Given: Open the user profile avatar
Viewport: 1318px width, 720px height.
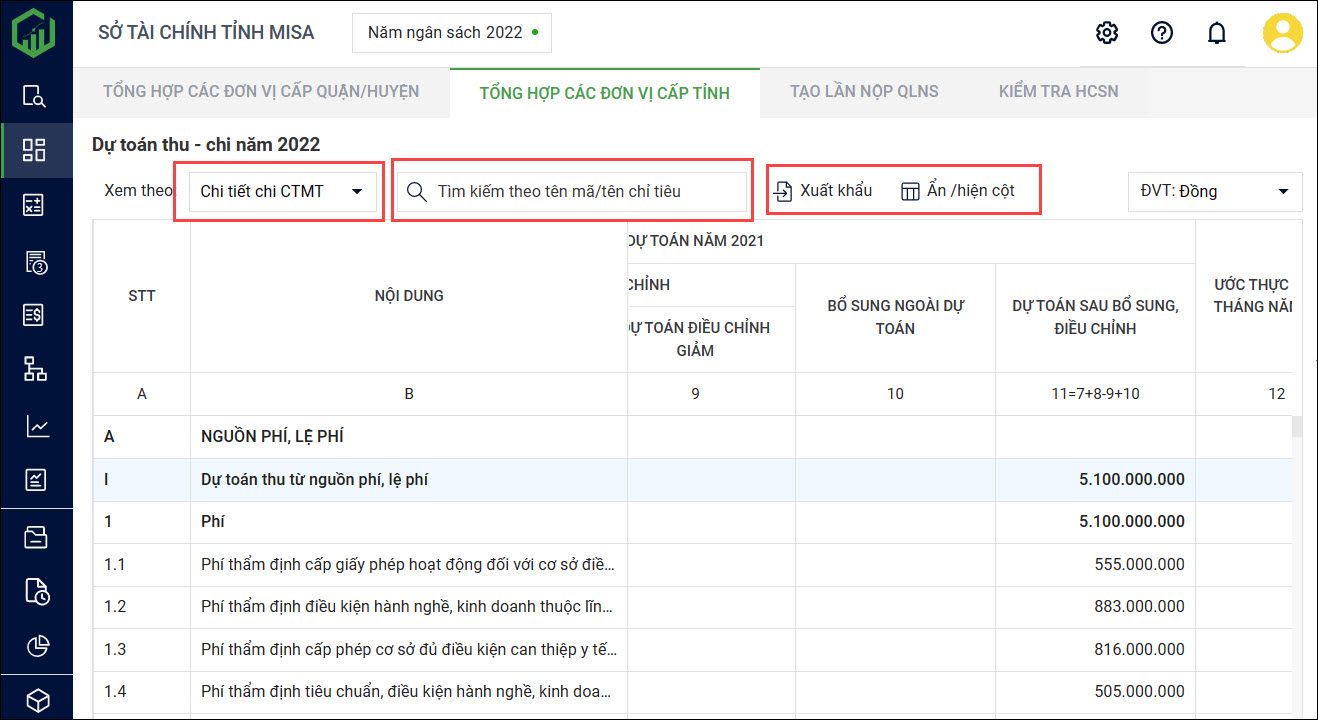Looking at the screenshot, I should point(1282,33).
